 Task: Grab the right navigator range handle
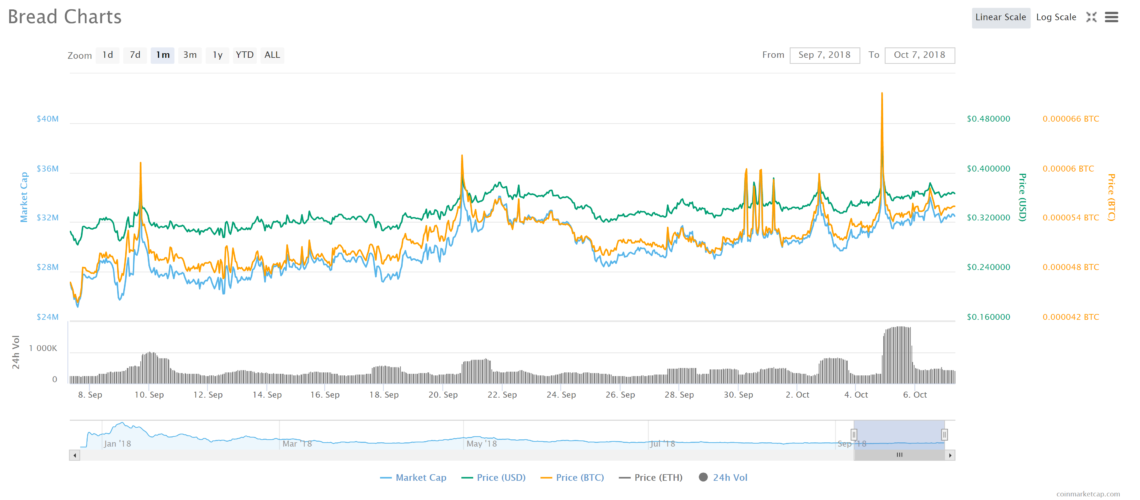coord(944,435)
